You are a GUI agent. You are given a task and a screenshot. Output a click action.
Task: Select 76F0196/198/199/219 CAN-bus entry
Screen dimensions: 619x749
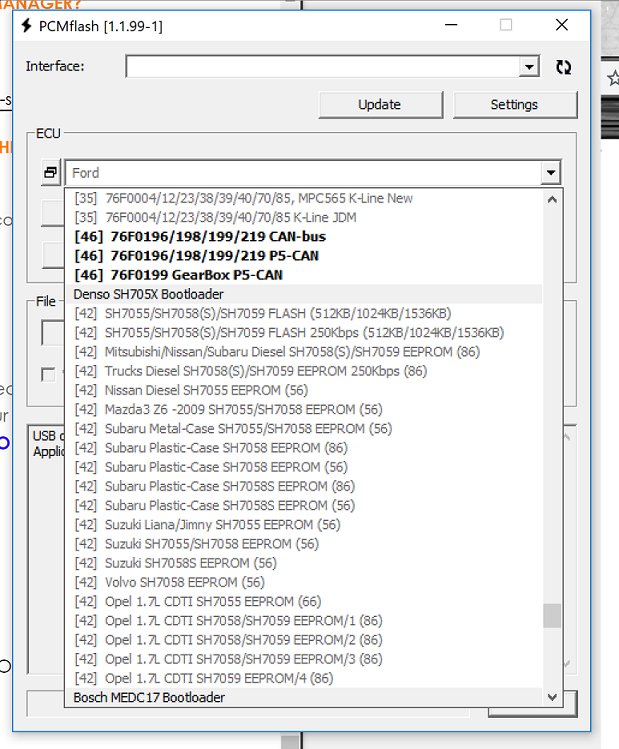(x=304, y=236)
